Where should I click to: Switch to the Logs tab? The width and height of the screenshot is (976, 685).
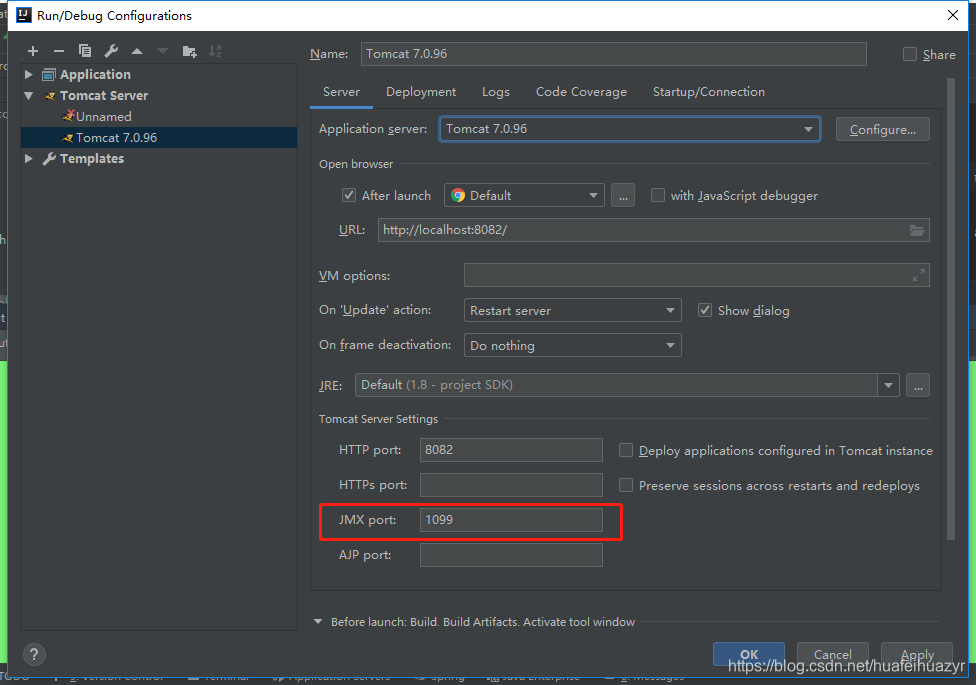pos(495,92)
